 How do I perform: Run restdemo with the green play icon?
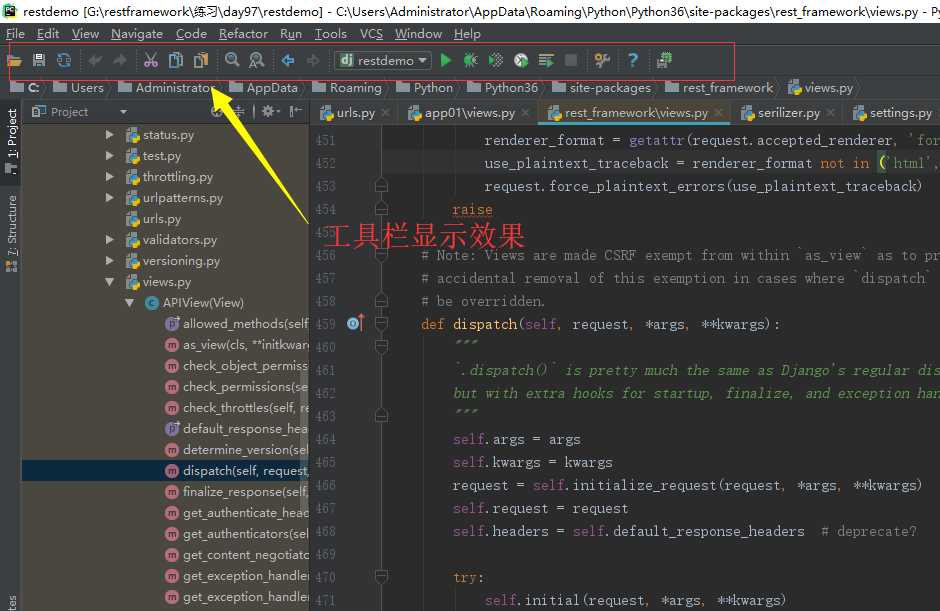click(x=445, y=60)
